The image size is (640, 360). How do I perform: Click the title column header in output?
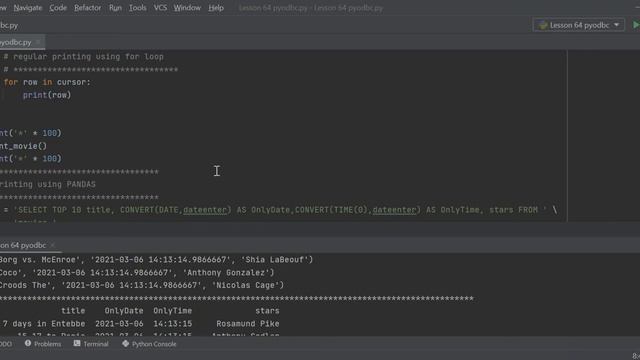click(x=73, y=311)
